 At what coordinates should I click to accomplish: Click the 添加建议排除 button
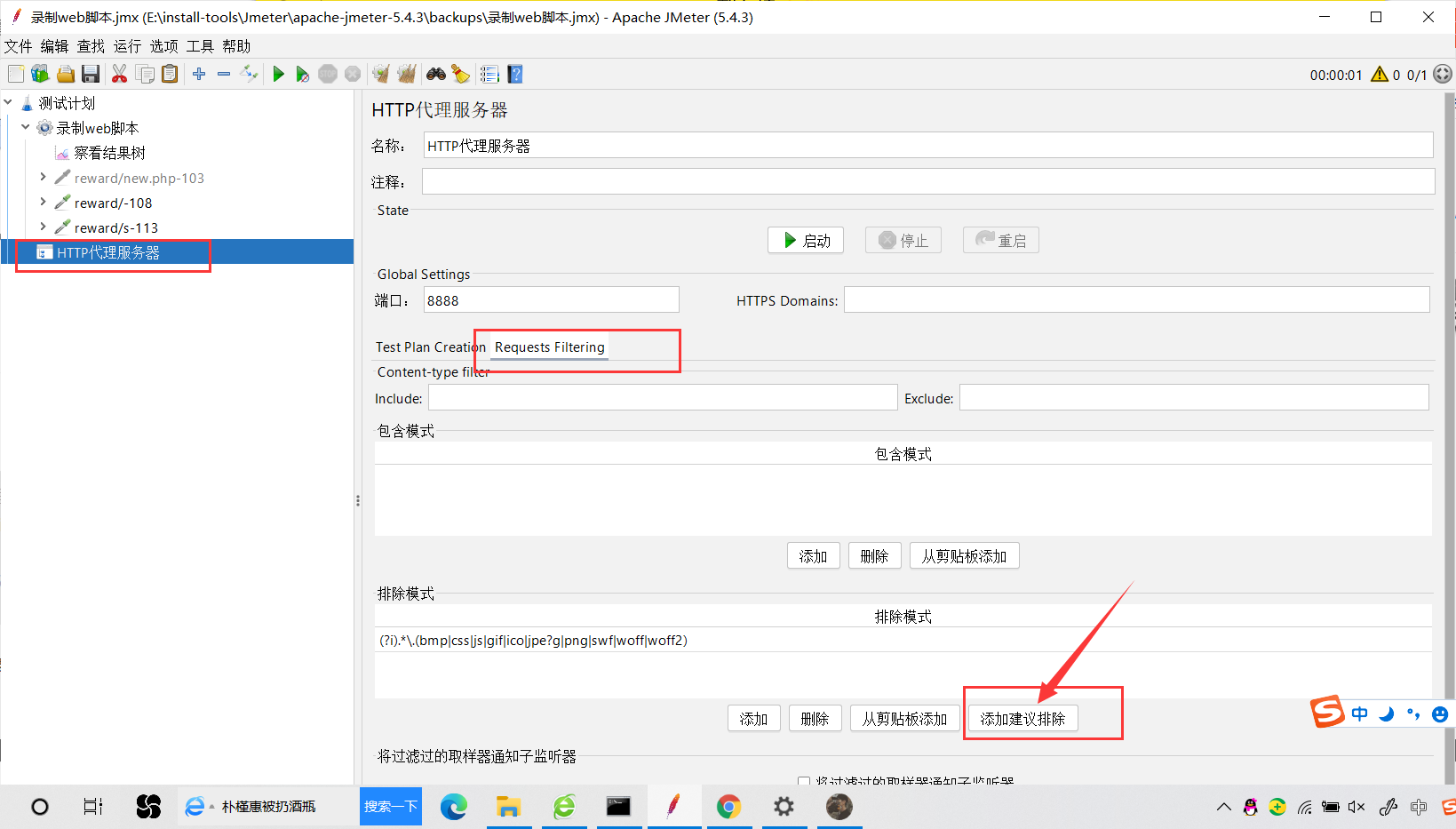[1023, 719]
